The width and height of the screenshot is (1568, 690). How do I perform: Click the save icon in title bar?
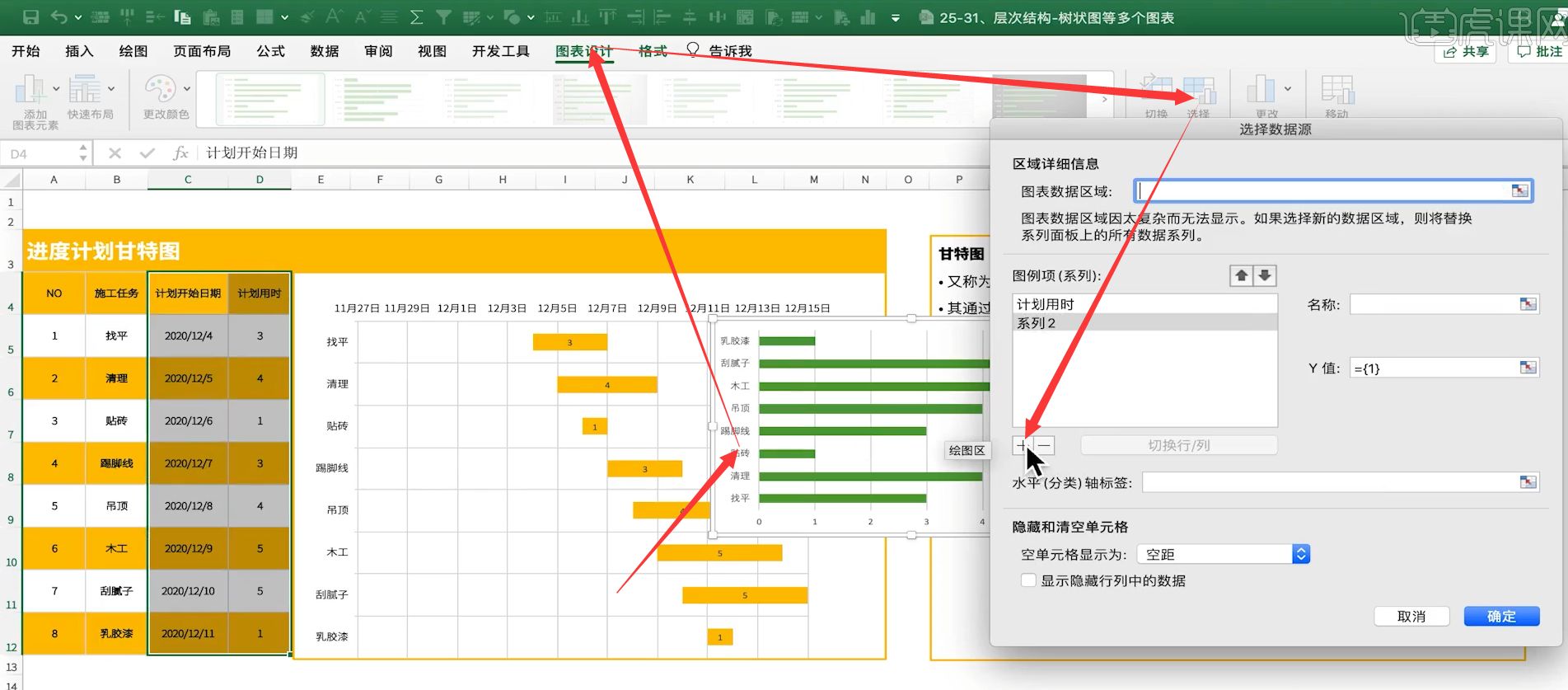pyautogui.click(x=31, y=17)
